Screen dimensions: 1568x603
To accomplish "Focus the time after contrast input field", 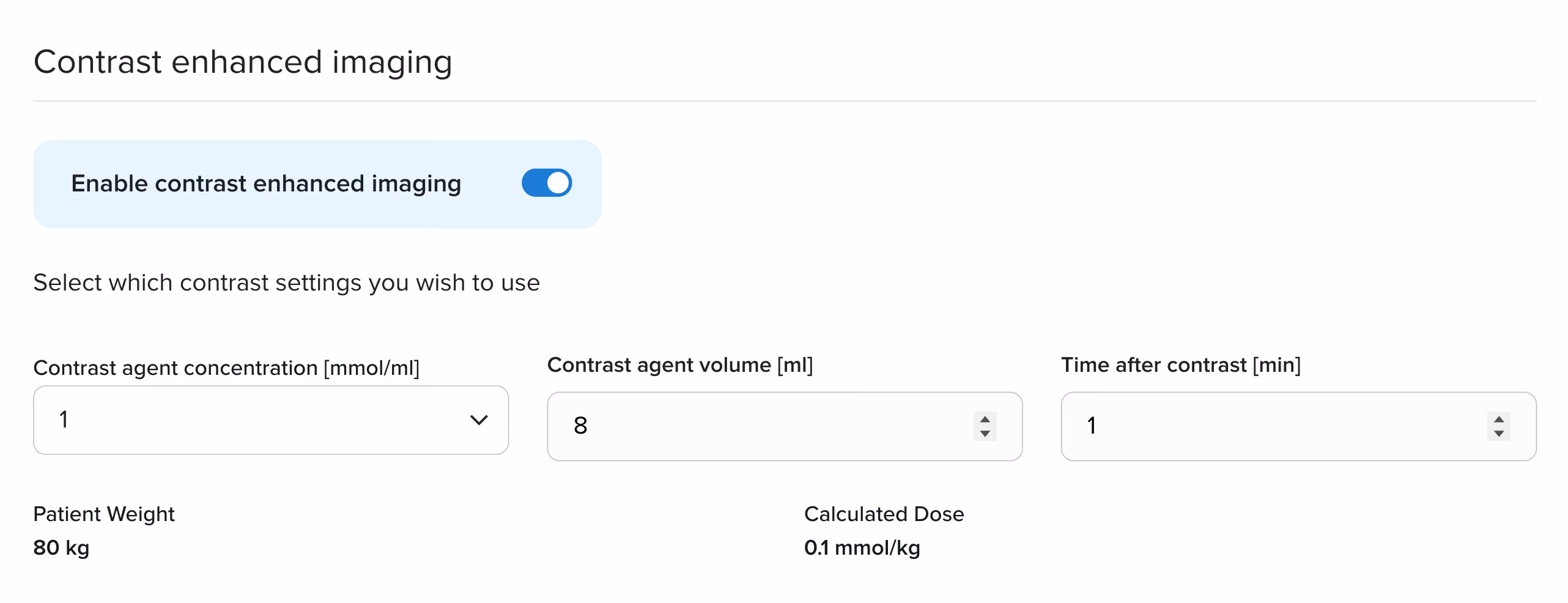I will [1298, 426].
